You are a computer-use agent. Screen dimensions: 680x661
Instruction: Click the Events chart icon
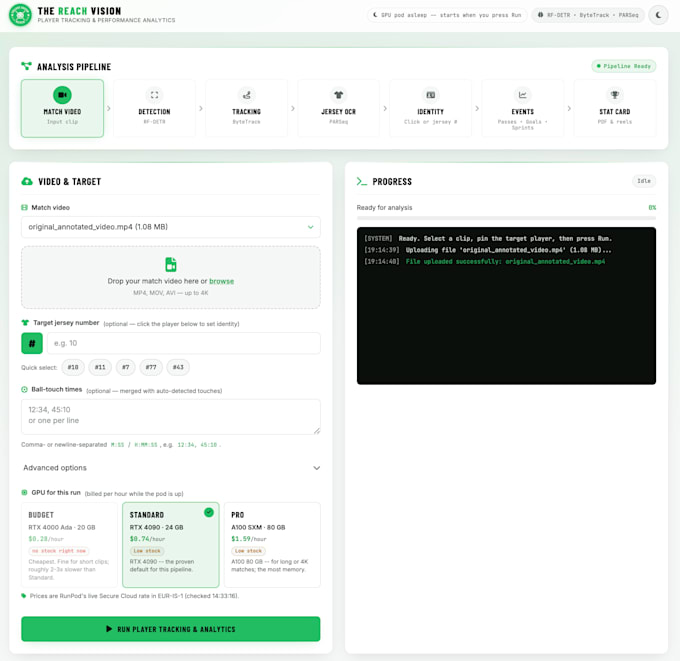(x=523, y=95)
